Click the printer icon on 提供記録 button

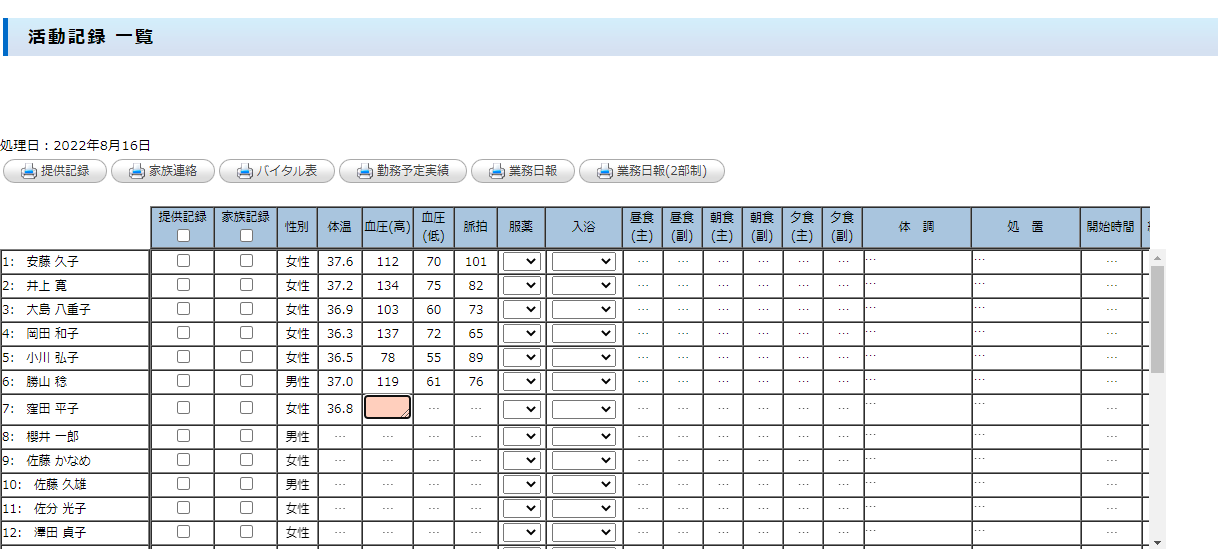coord(29,171)
